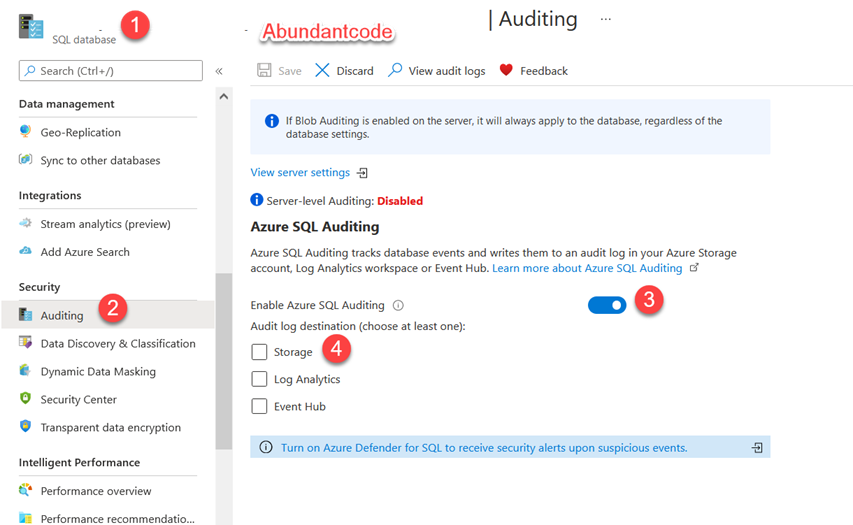Click the Data Discovery & Classification icon

tap(25, 342)
